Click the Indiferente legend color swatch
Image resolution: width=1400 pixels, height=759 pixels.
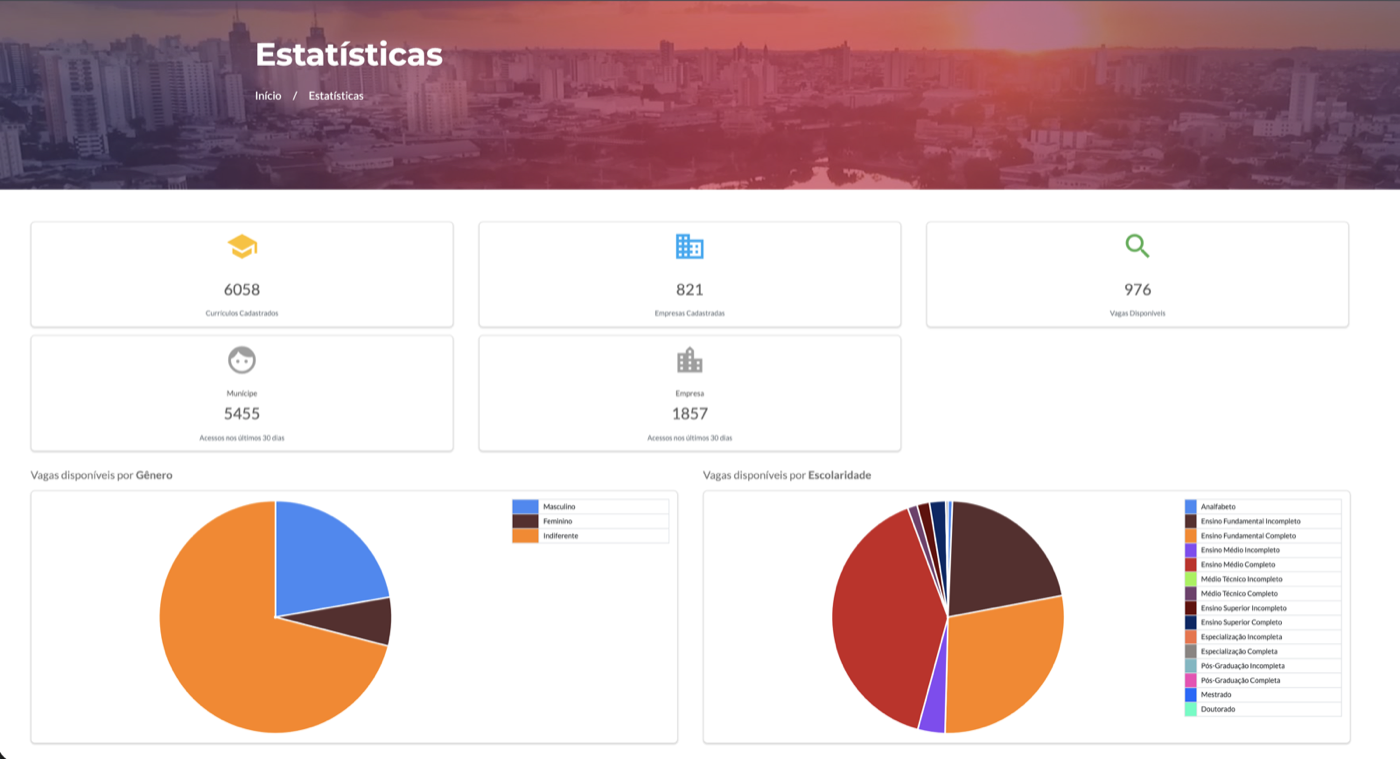525,536
